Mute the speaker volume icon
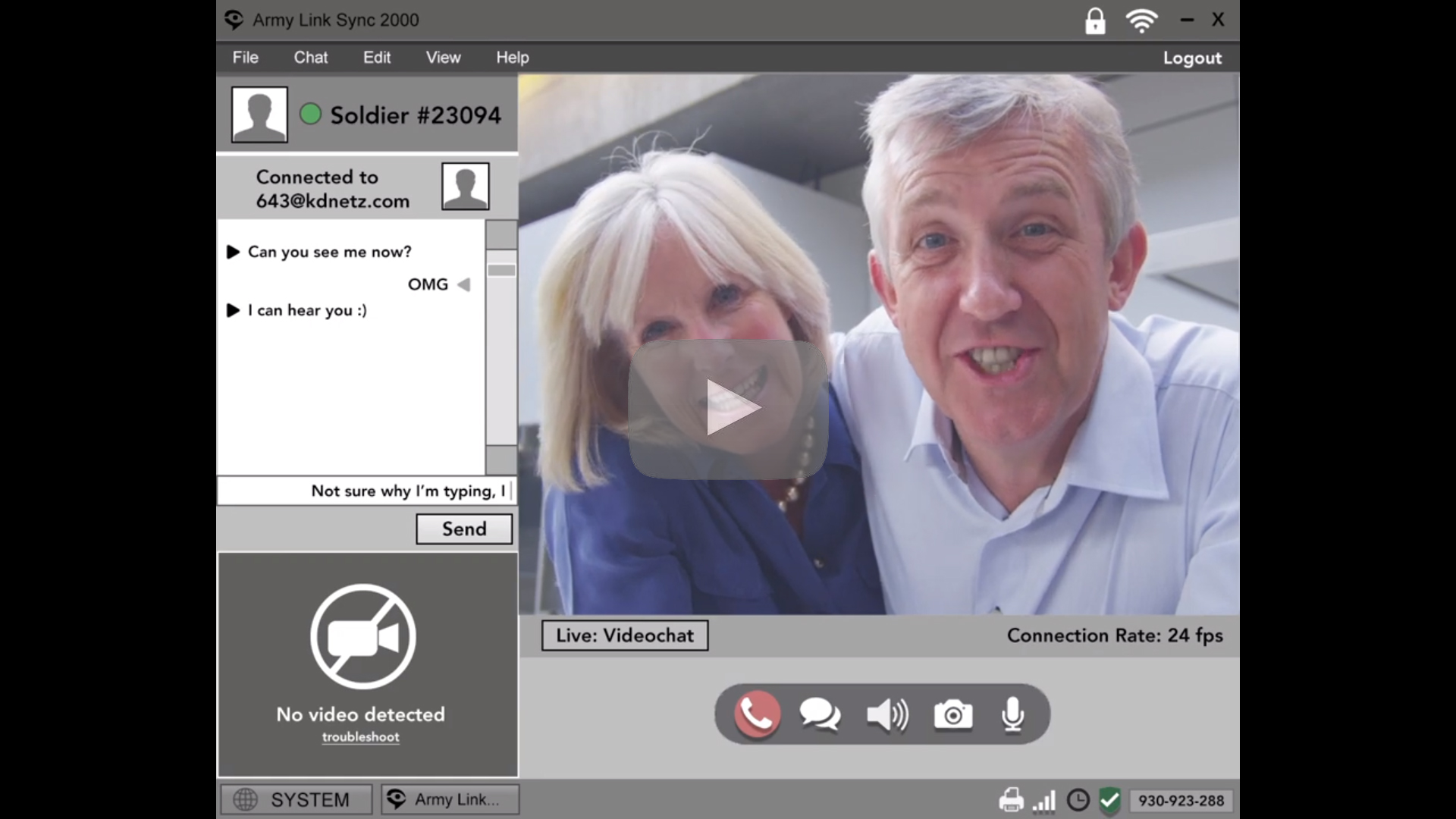This screenshot has width=1456, height=819. (886, 714)
